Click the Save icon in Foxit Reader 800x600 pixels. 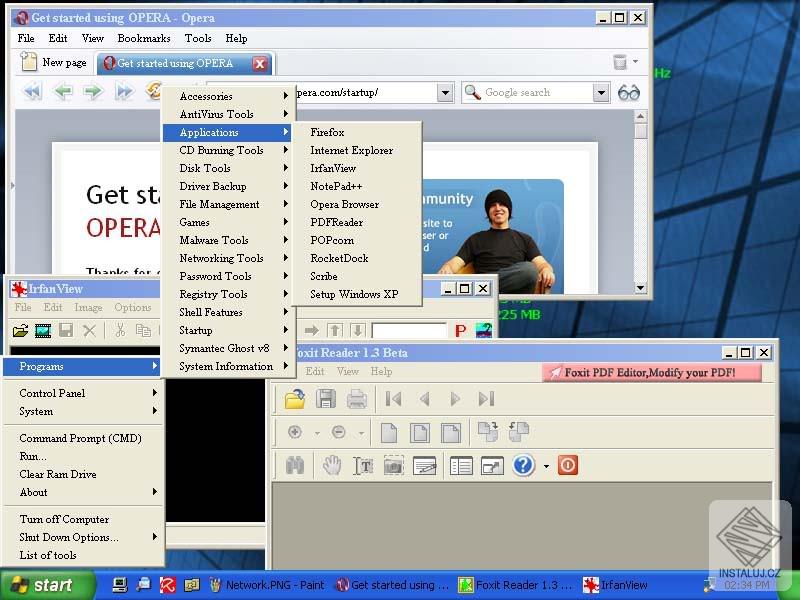(x=325, y=399)
